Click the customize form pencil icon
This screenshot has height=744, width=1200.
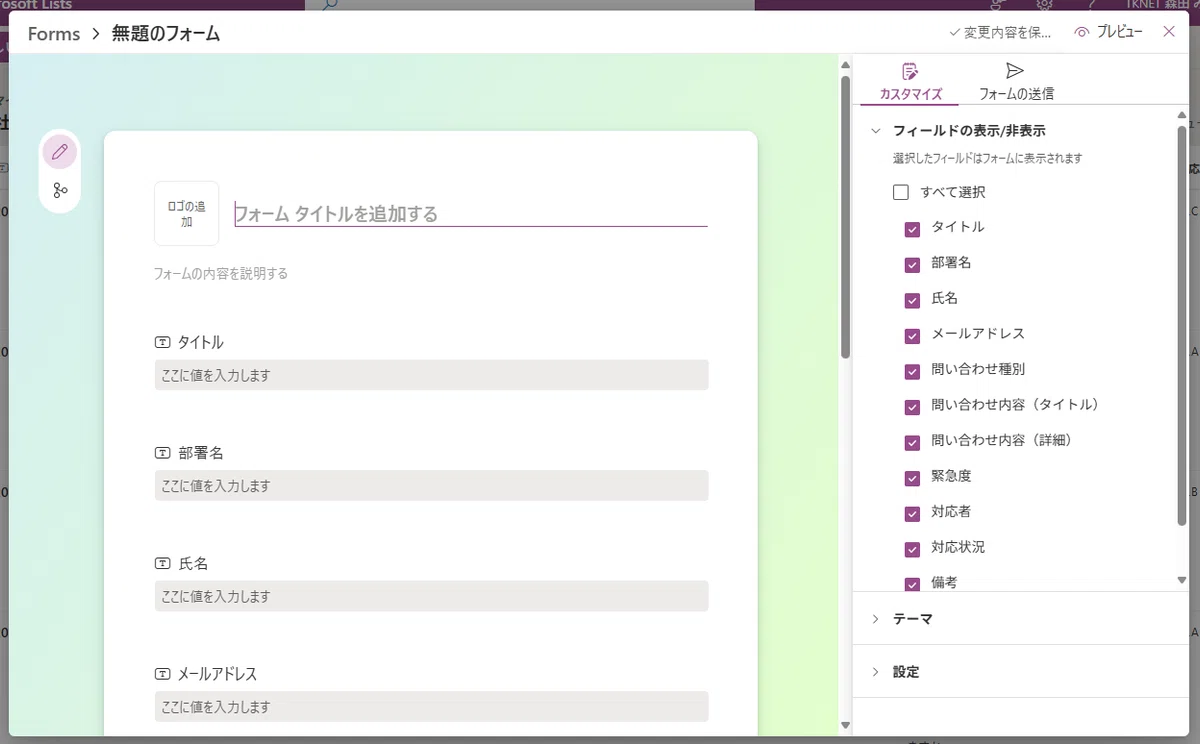click(x=910, y=71)
